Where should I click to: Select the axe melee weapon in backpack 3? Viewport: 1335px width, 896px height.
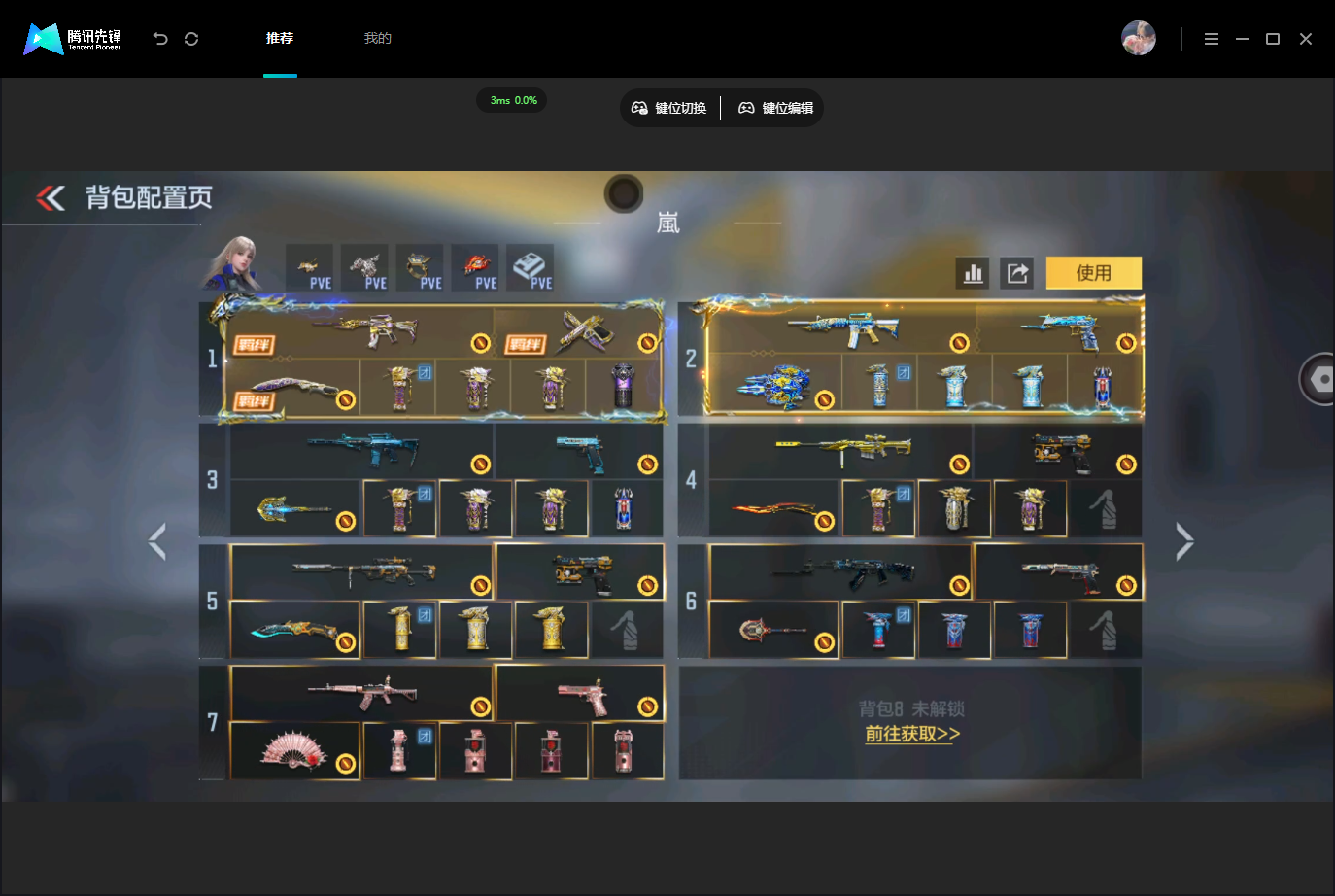(295, 508)
